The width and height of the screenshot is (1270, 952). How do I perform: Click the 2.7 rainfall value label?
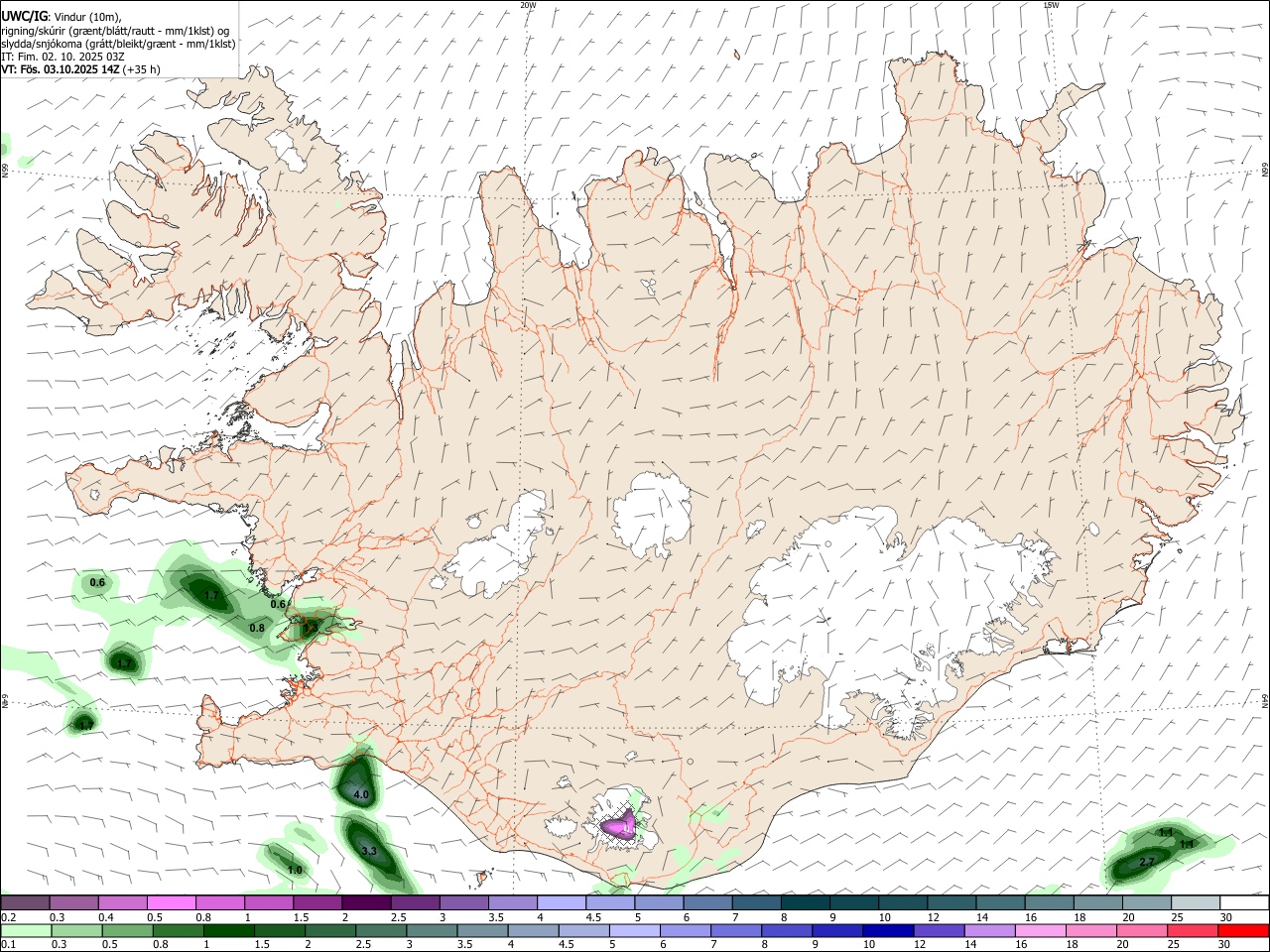pos(1146,862)
